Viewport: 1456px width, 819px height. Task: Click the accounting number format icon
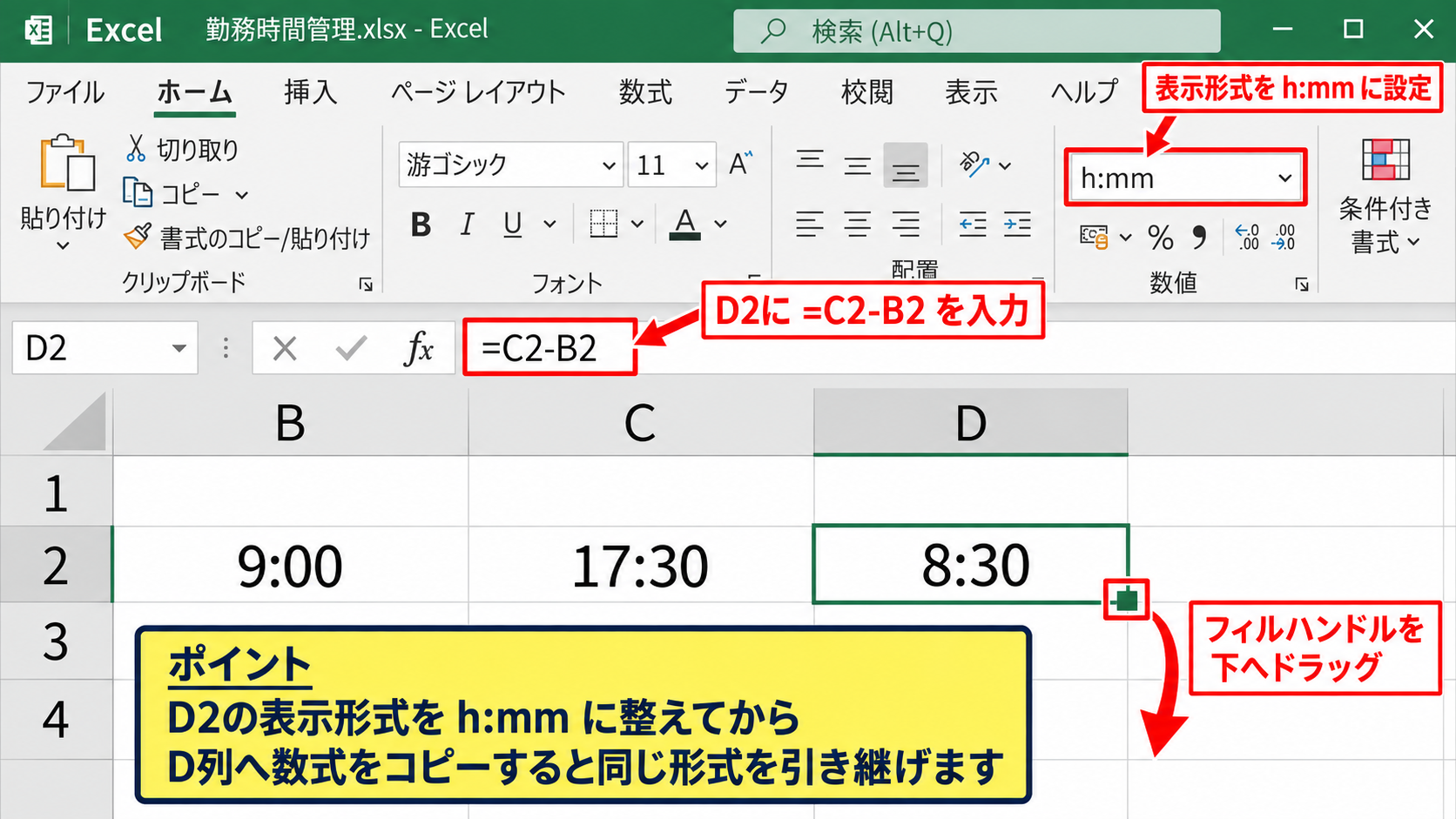point(1094,237)
